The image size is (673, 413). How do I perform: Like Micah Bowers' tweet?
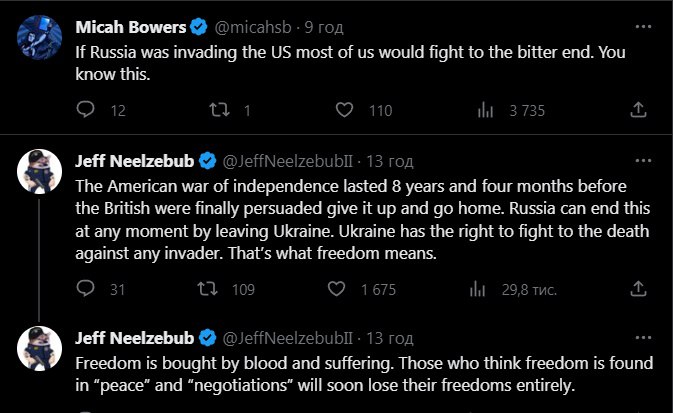345,110
